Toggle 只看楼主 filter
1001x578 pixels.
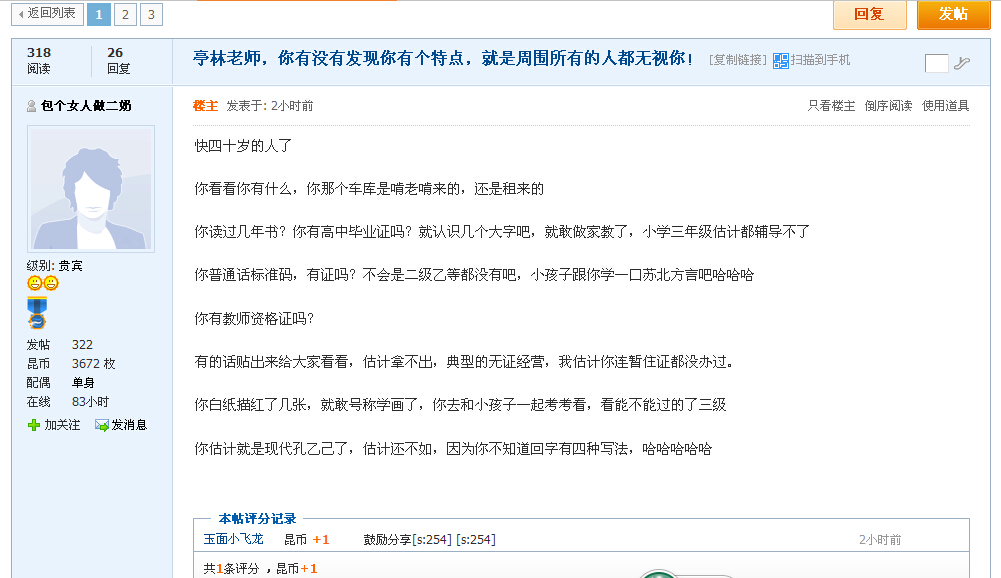[x=831, y=105]
